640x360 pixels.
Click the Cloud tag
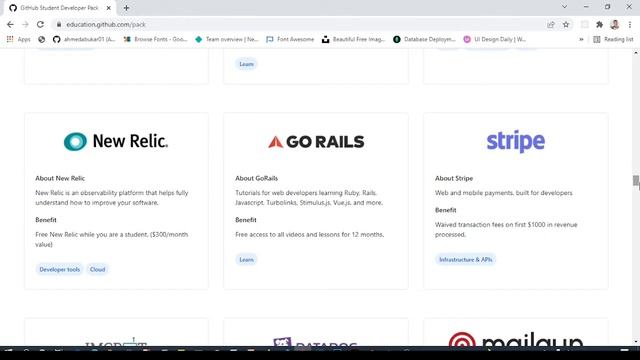point(98,269)
